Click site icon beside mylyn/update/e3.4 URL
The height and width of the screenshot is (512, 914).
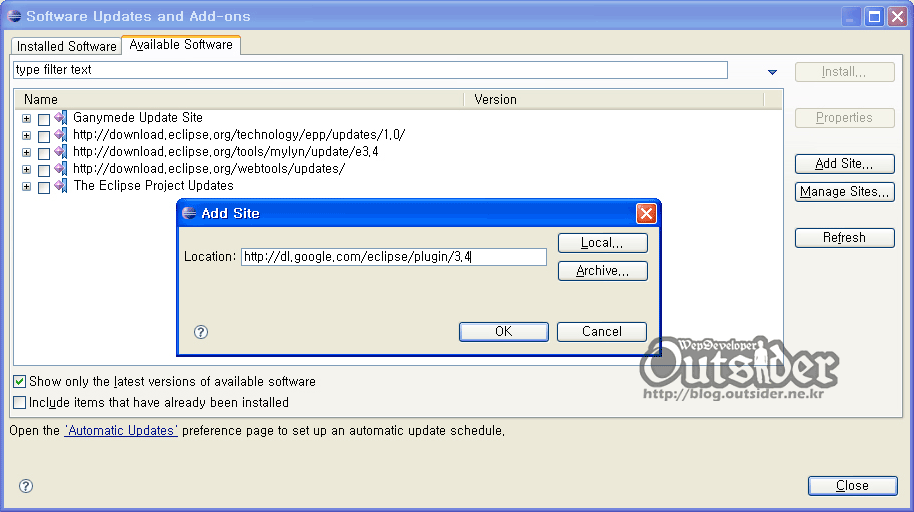click(x=61, y=152)
